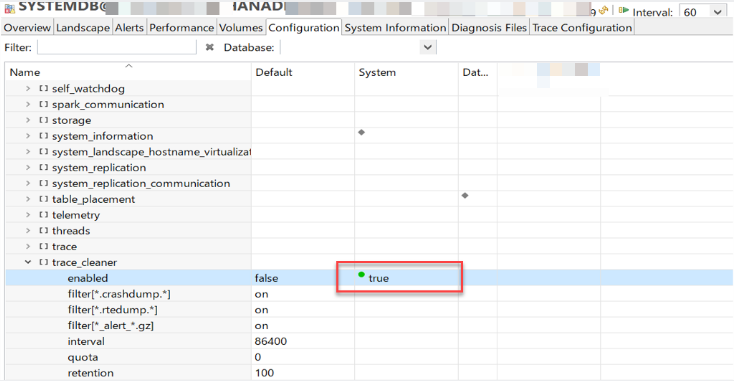Click the system_information System-column diamond marker
The height and width of the screenshot is (381, 734).
click(x=361, y=132)
